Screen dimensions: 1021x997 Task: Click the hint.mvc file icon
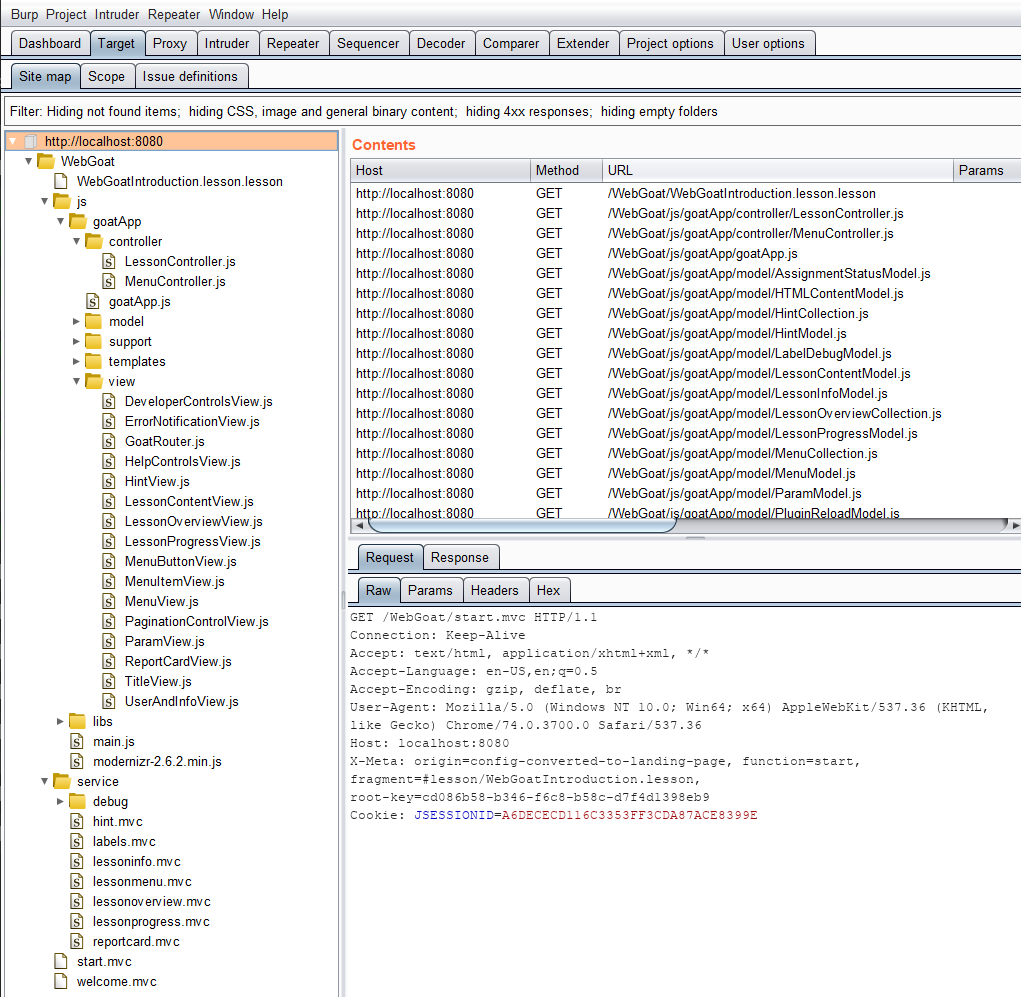coord(77,822)
